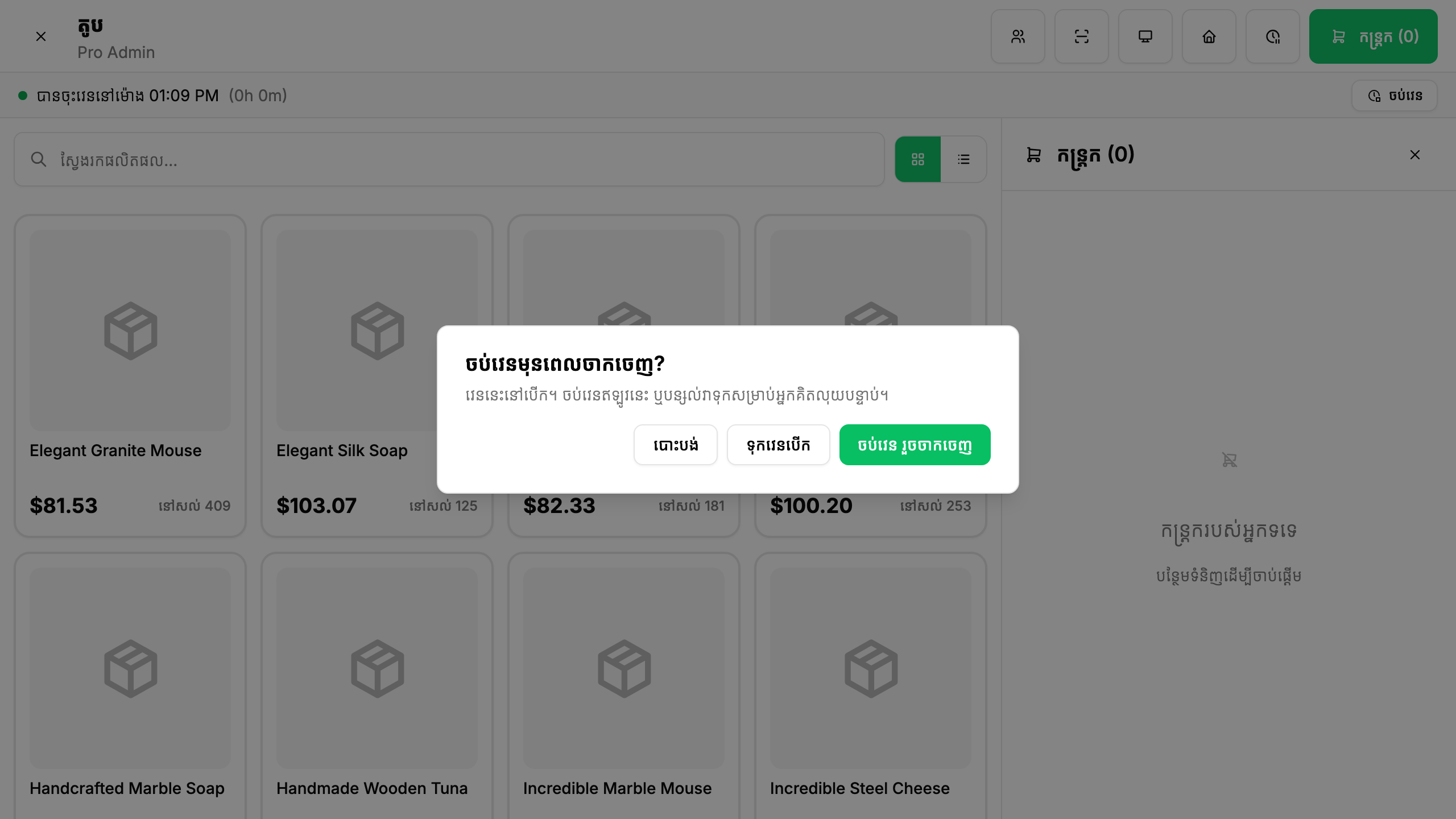Go to home via house icon

point(1209,36)
